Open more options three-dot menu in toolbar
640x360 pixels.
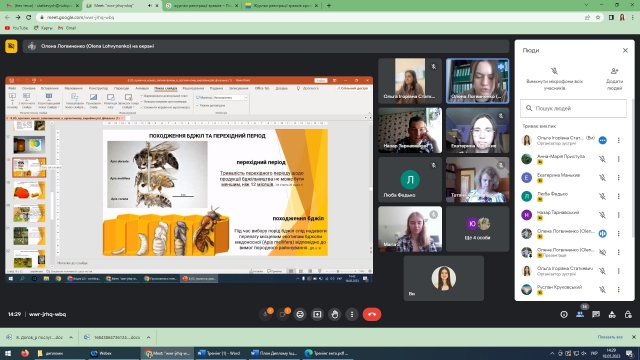pyautogui.click(x=352, y=314)
